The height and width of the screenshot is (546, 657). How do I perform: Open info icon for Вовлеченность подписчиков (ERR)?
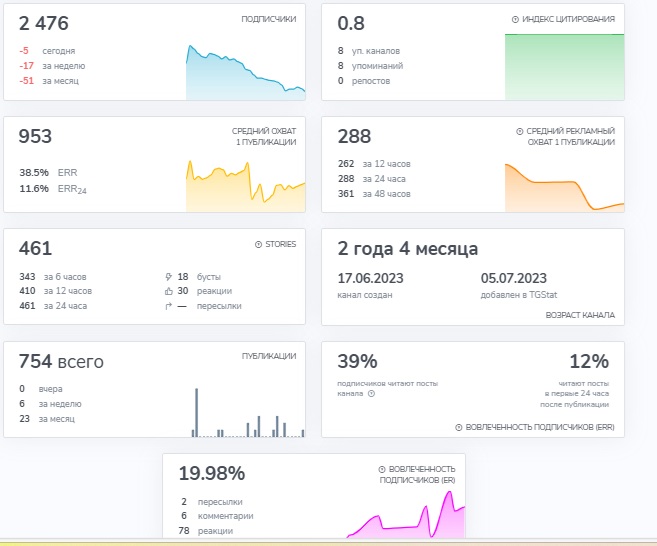coord(459,427)
